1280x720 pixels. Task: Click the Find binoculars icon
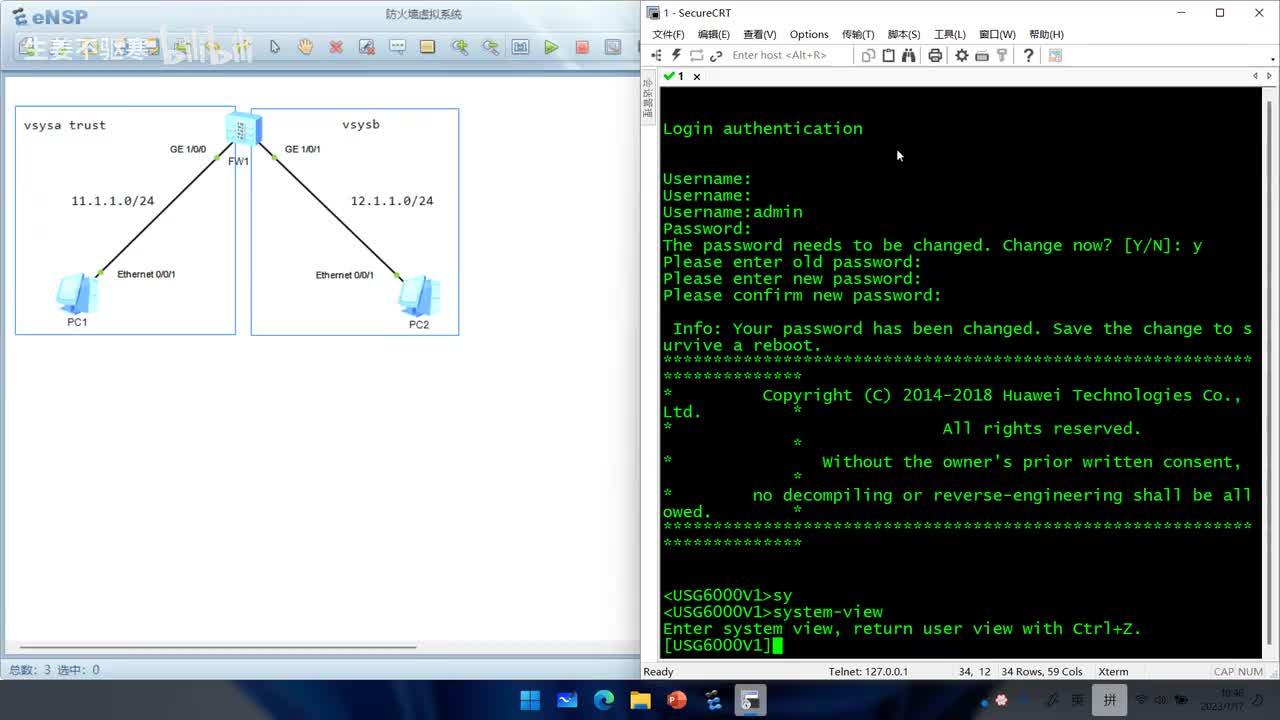(908, 55)
